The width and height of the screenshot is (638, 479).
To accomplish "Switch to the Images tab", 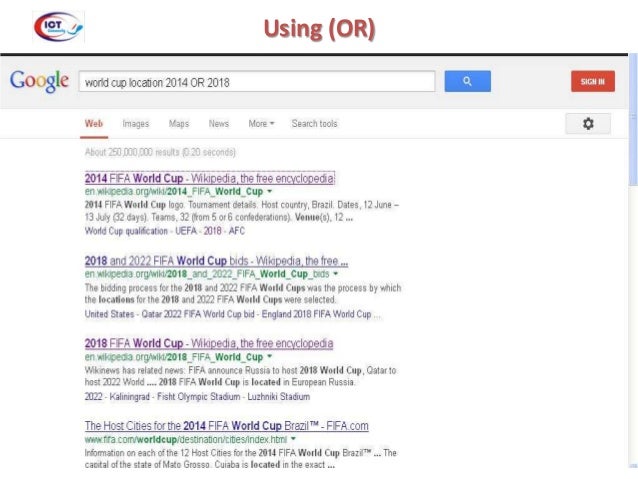I will 135,124.
